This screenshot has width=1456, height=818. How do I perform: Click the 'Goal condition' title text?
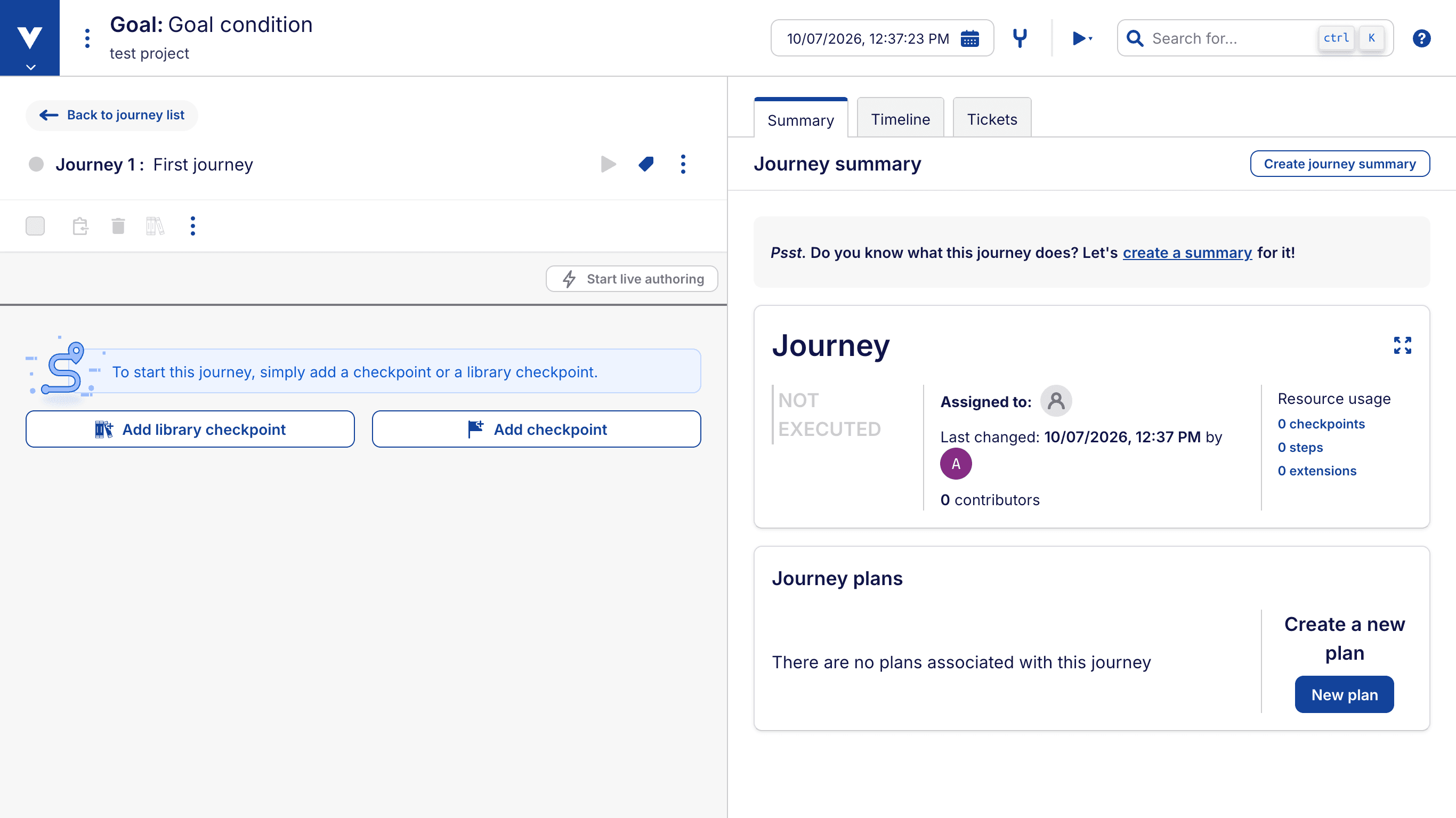(240, 25)
